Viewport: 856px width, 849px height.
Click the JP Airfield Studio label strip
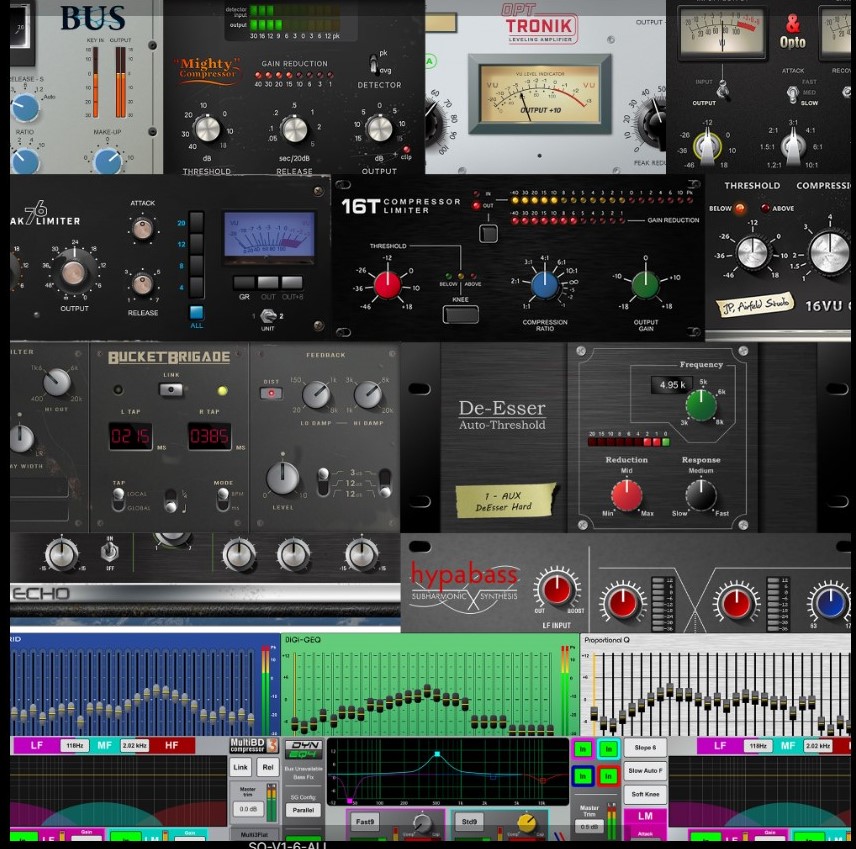click(756, 305)
